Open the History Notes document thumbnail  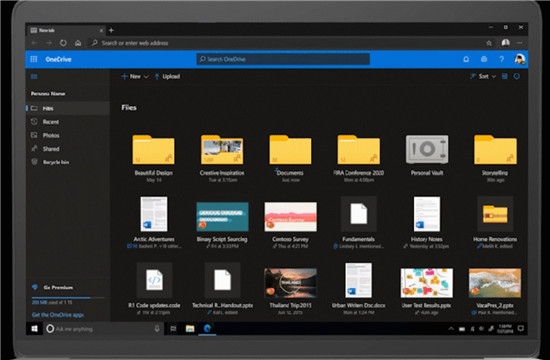(427, 214)
